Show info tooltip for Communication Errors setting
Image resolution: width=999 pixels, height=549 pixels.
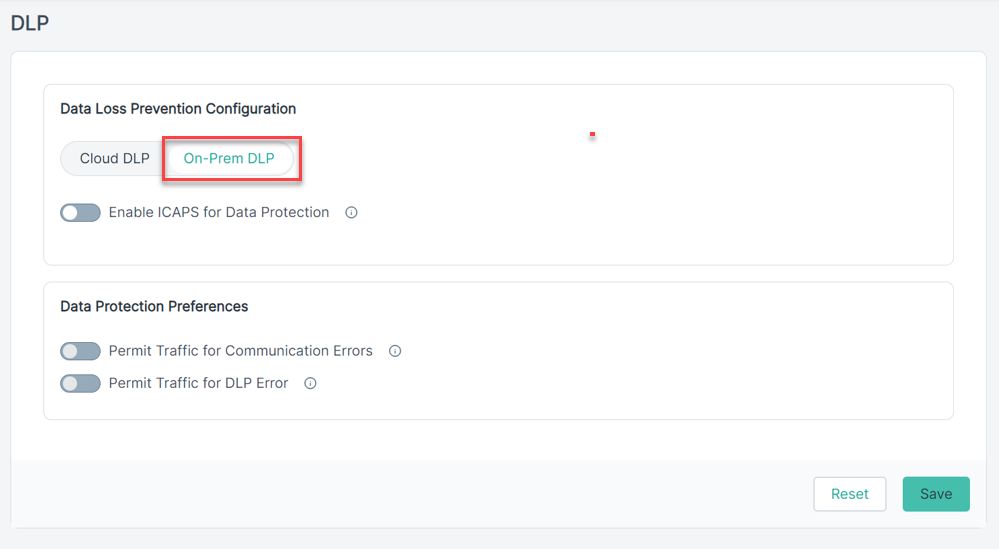(x=395, y=351)
